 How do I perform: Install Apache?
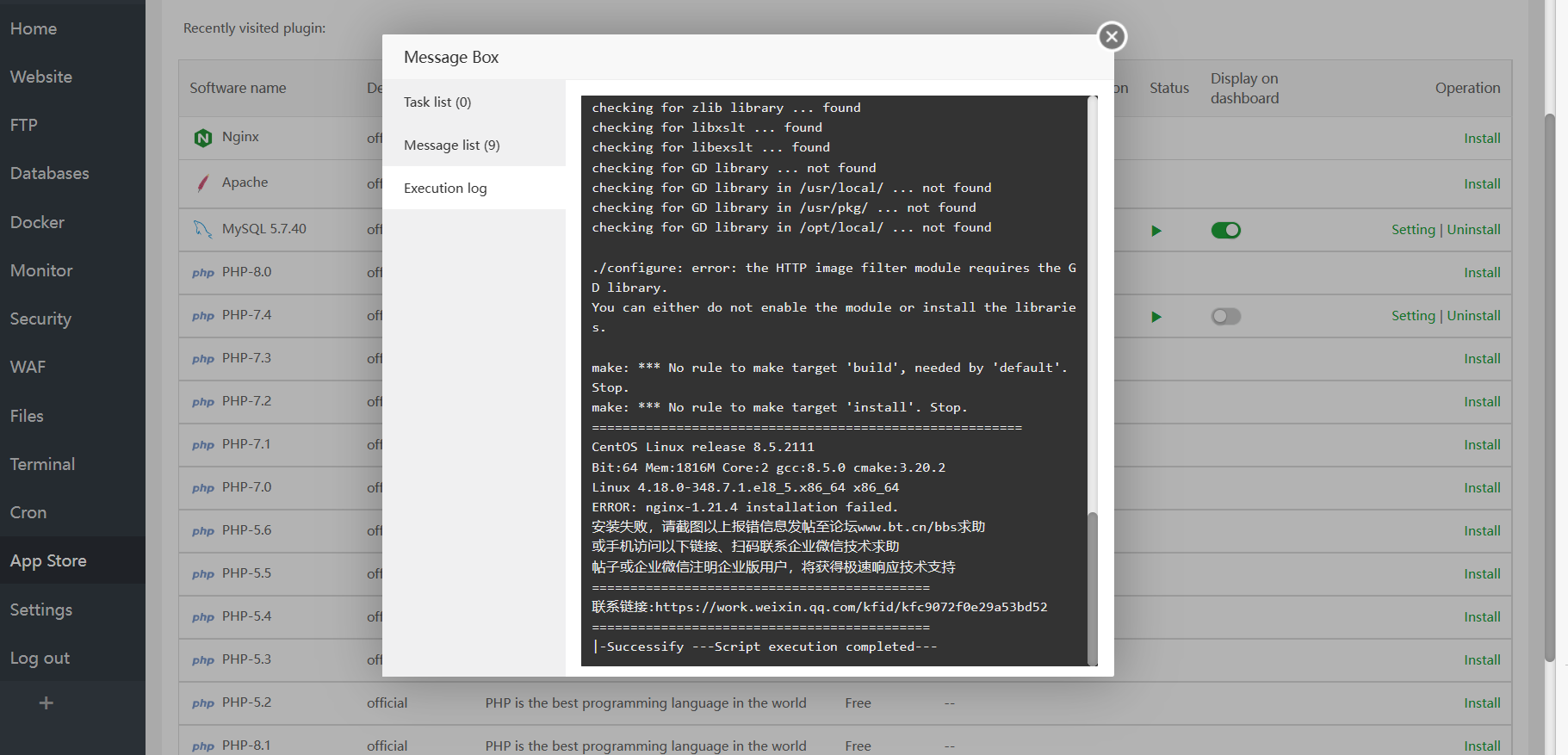click(1482, 184)
